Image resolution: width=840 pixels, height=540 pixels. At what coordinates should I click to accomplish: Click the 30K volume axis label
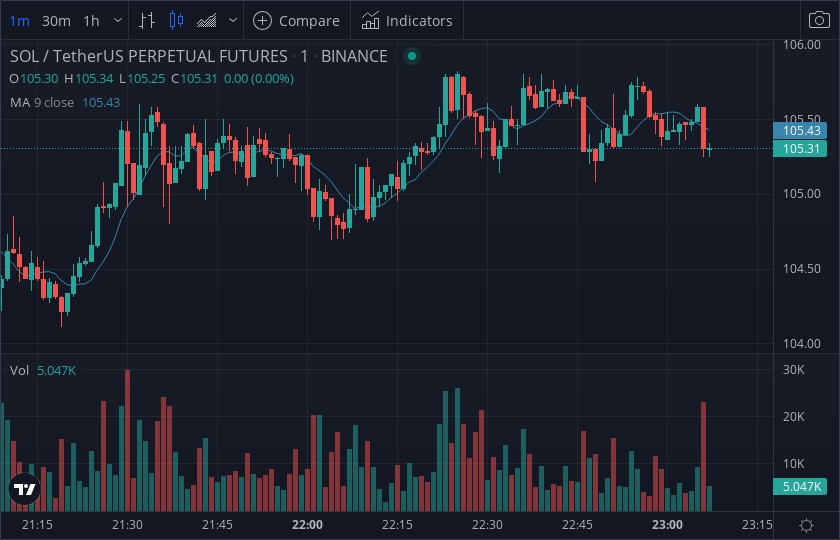pyautogui.click(x=793, y=370)
